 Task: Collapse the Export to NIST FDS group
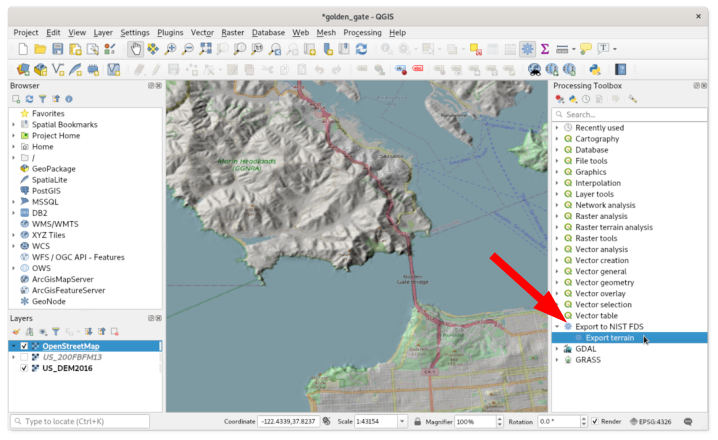pyautogui.click(x=557, y=326)
